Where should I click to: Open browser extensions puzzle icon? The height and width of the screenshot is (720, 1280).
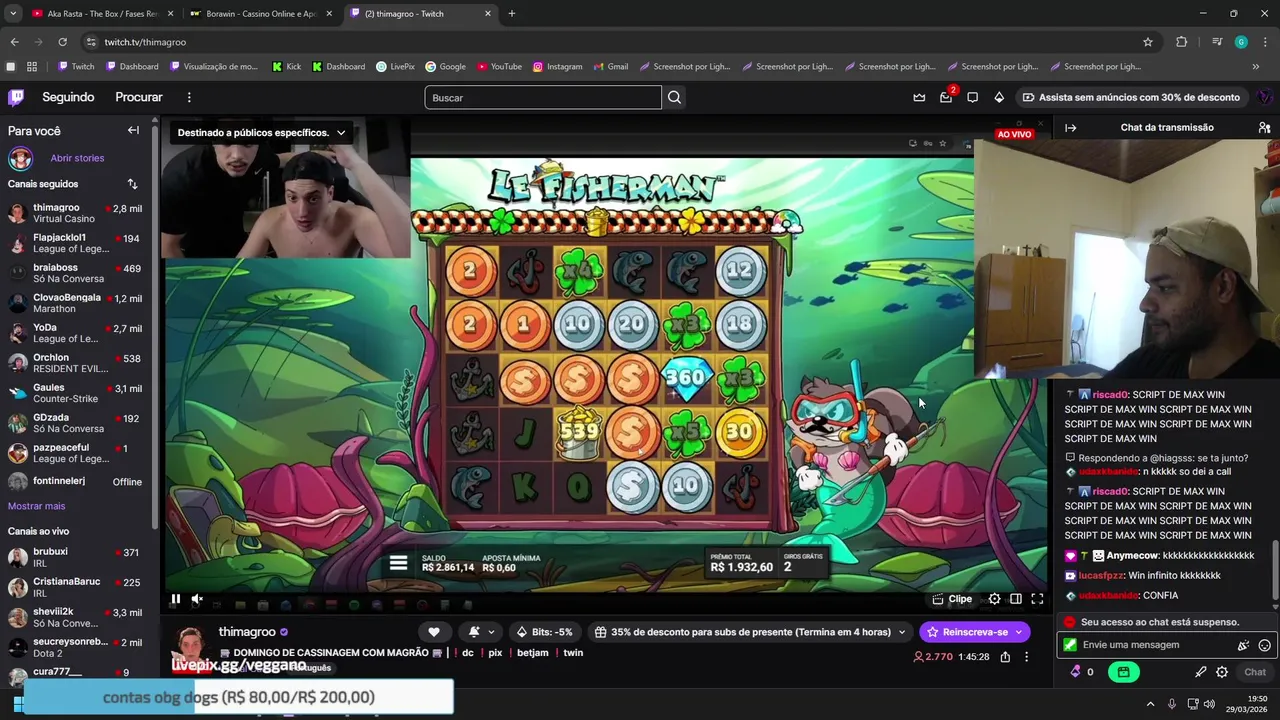click(1182, 42)
